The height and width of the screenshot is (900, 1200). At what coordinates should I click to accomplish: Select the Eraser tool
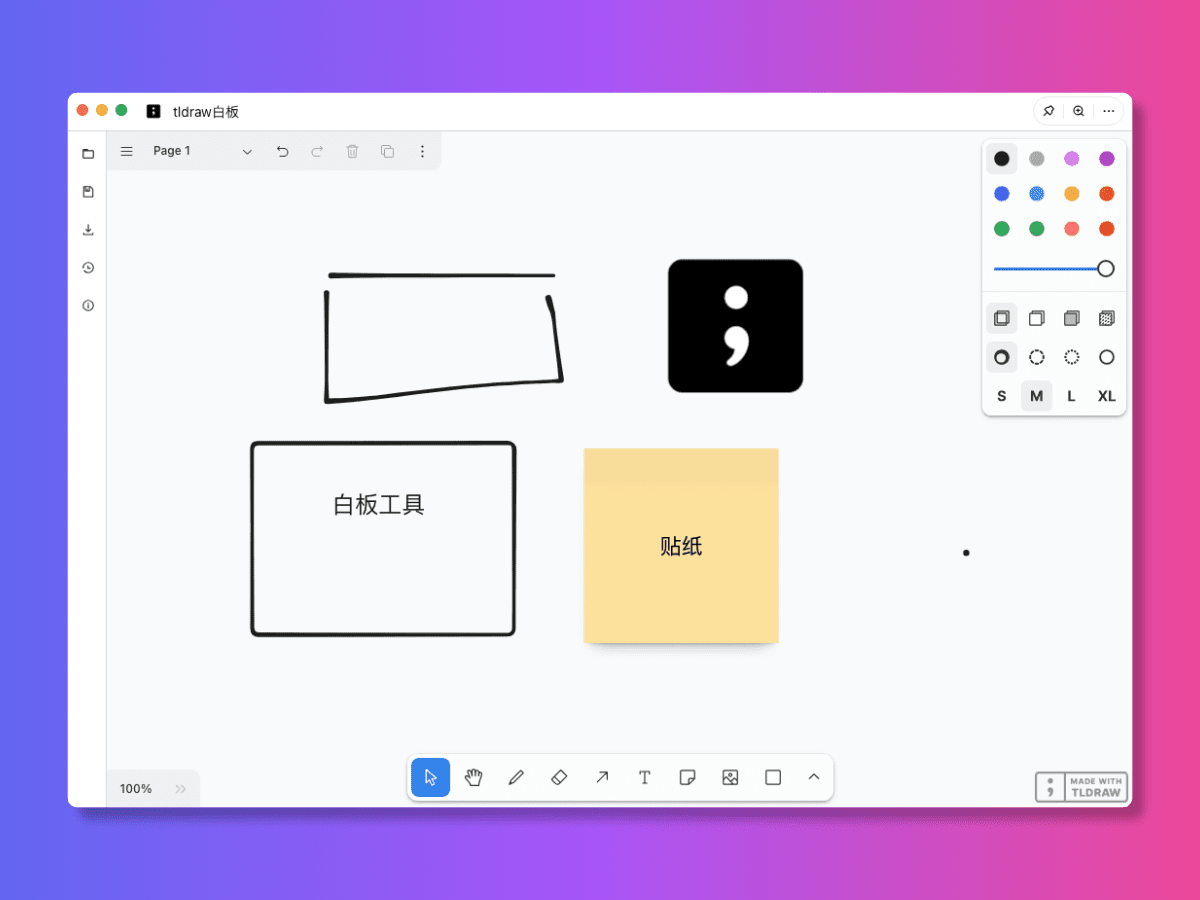point(559,777)
